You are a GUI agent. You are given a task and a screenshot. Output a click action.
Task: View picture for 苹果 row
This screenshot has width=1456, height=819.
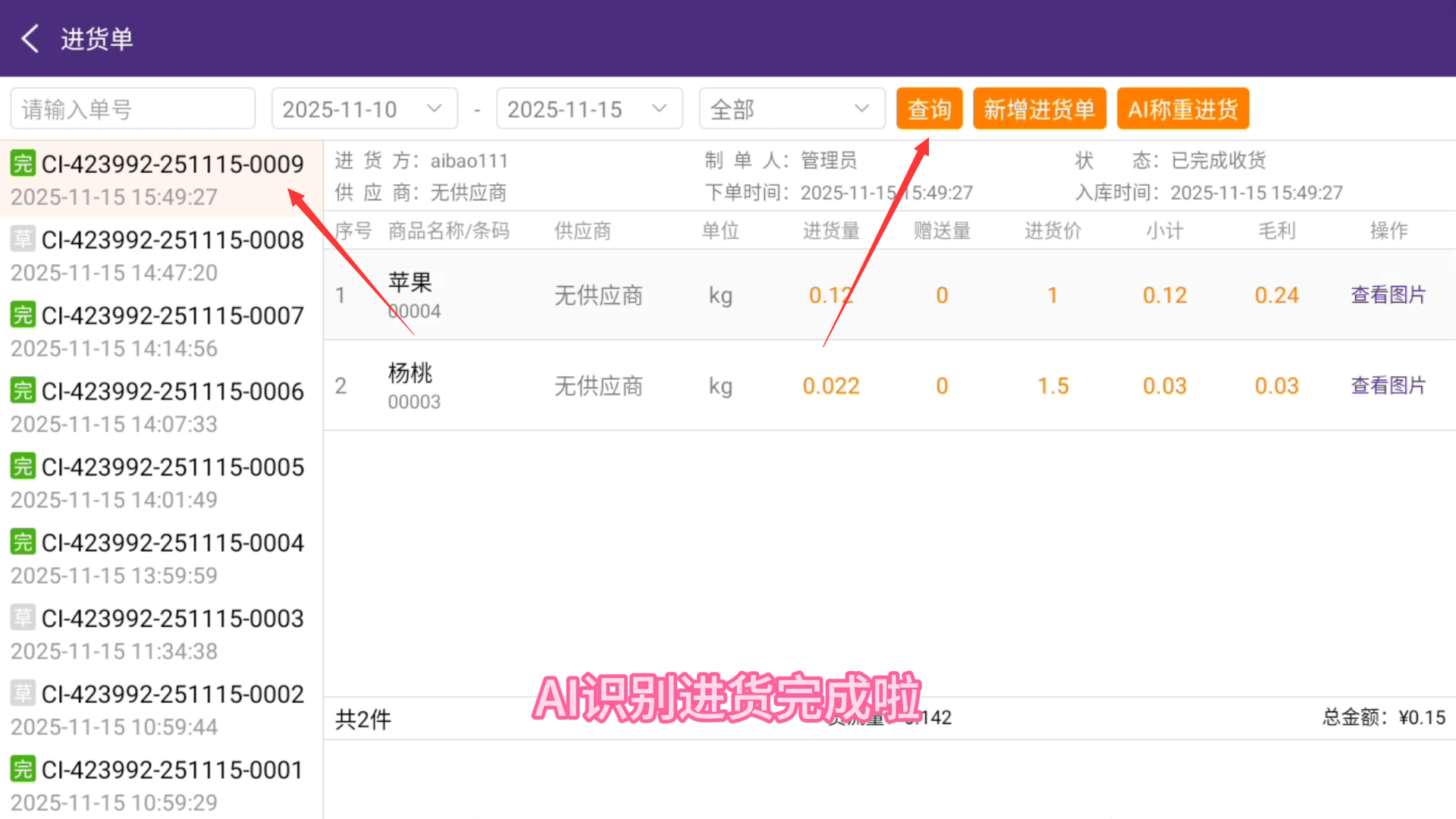[x=1388, y=295]
